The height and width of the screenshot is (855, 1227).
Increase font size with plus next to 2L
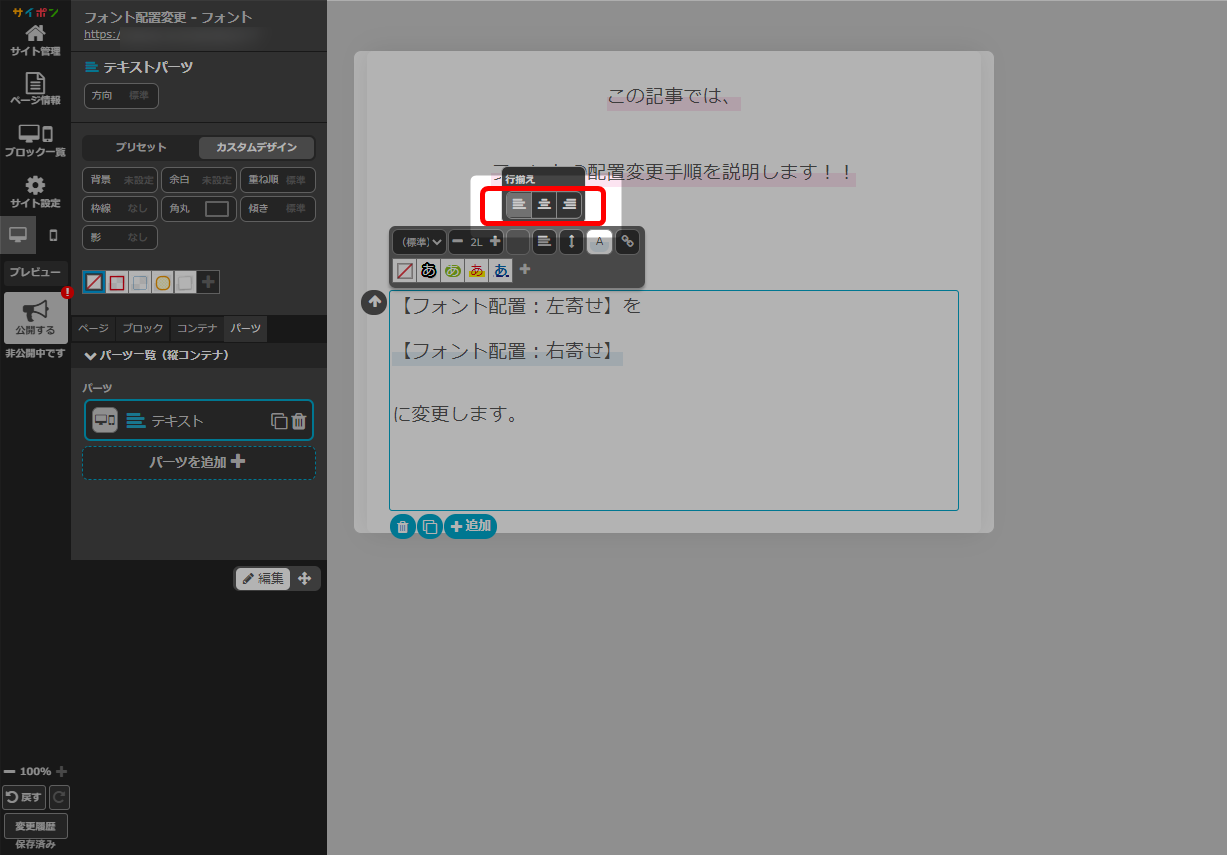click(x=495, y=241)
